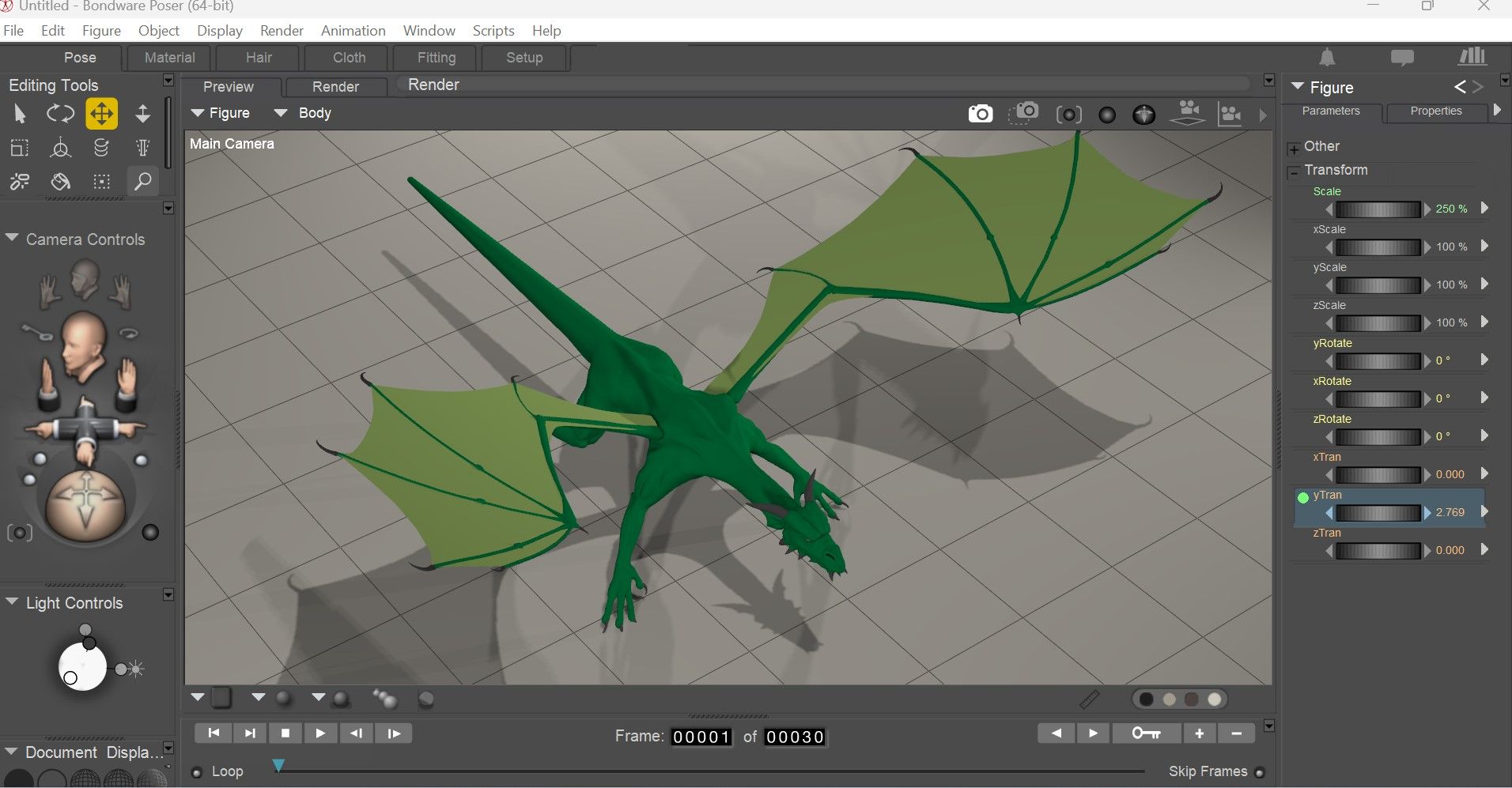Viewport: 1512px width, 788px height.
Task: Adjust the Scale parameter dial
Action: pyautogui.click(x=1378, y=209)
